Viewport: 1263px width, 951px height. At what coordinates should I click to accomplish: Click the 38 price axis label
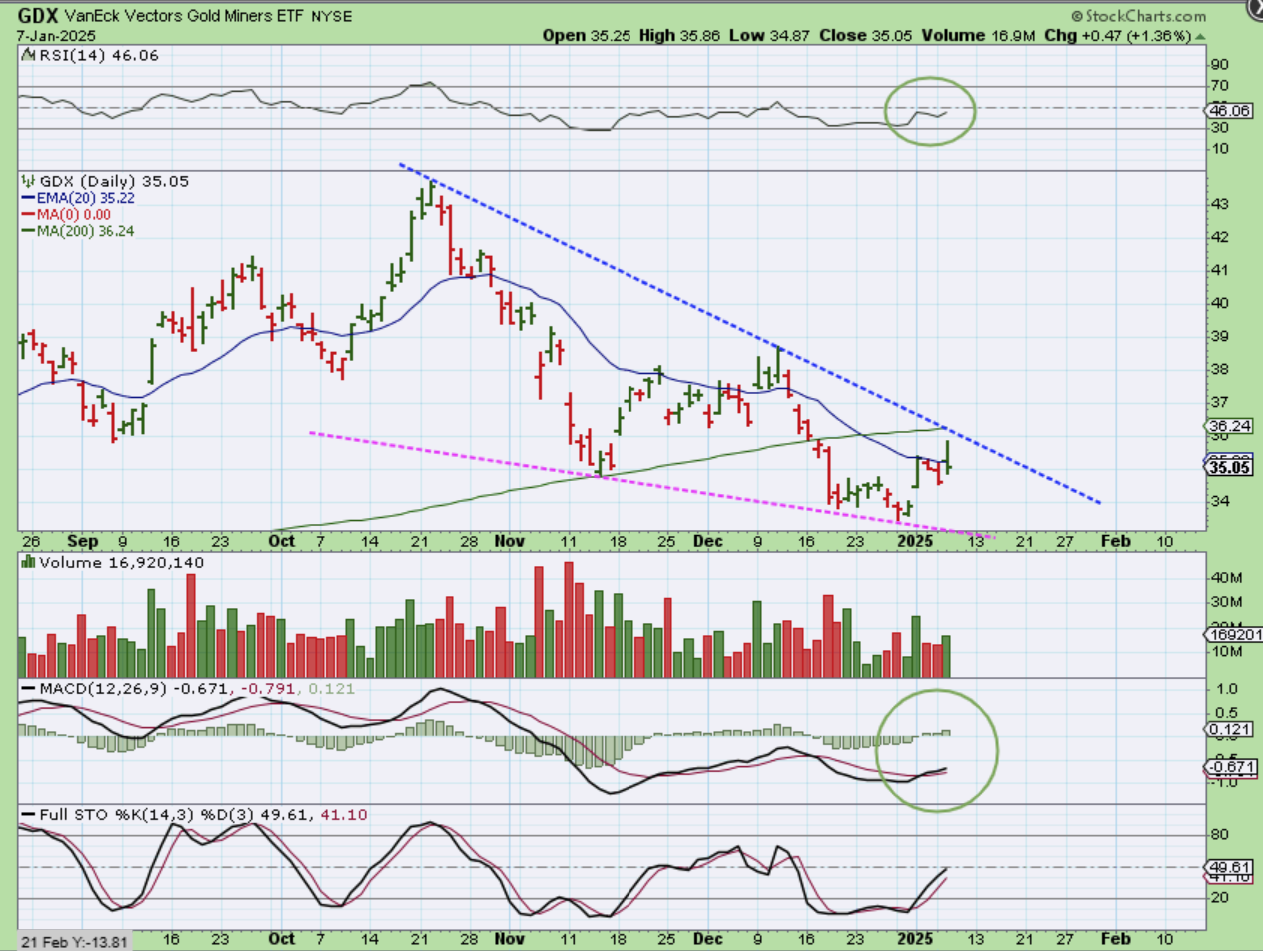point(1221,370)
